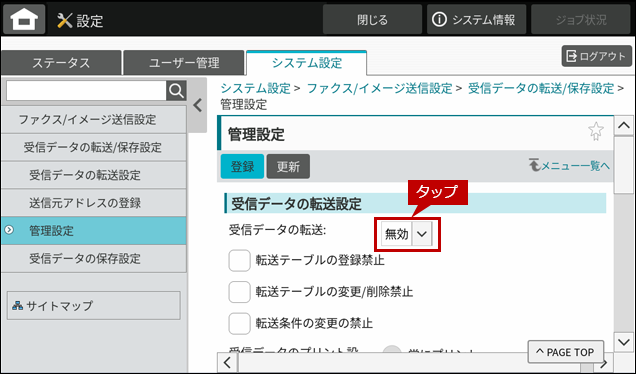Screen dimensions: 636x374
Task: Open 受信データの保存設定 sidebar item
Action: pyautogui.click(x=94, y=258)
